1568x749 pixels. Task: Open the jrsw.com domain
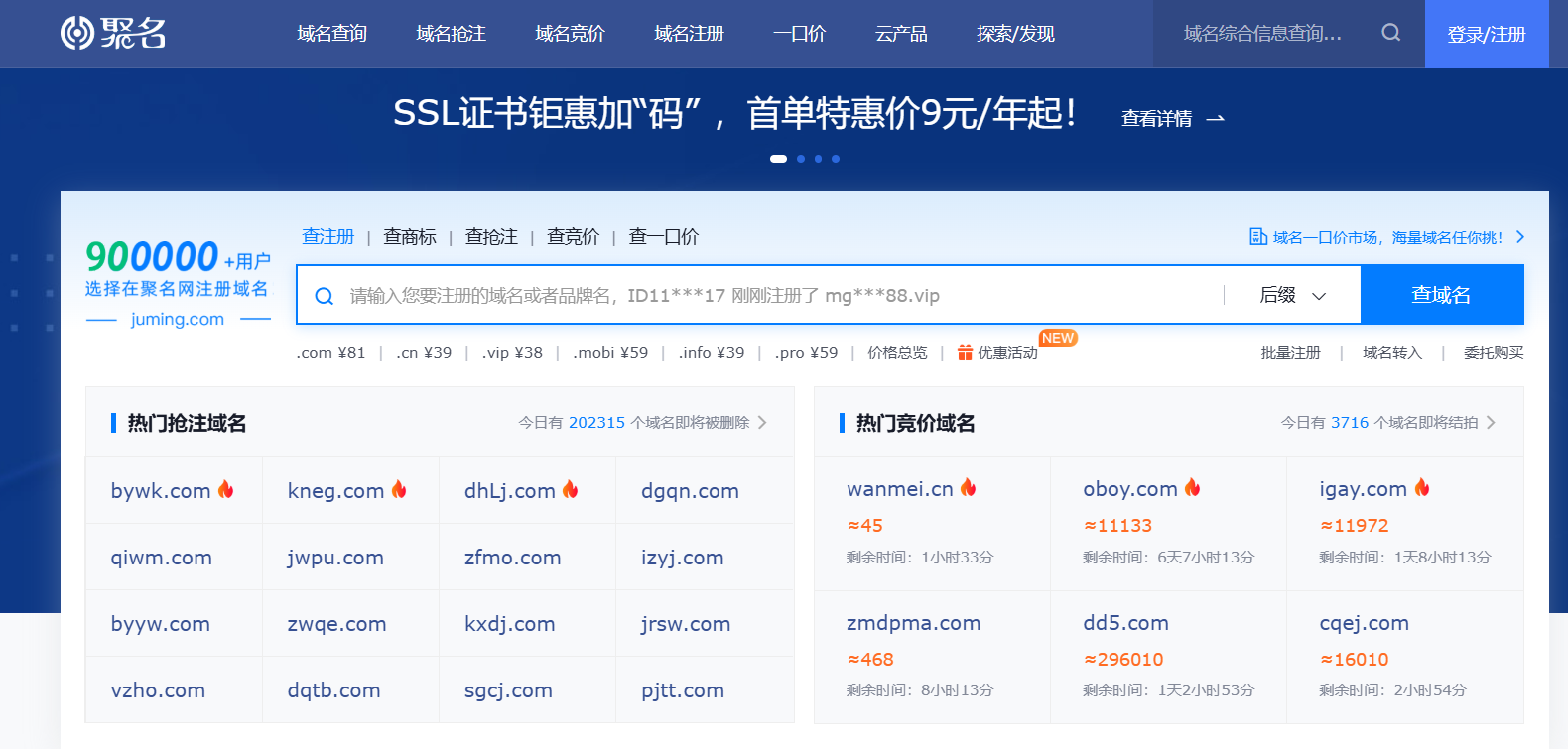[x=686, y=624]
